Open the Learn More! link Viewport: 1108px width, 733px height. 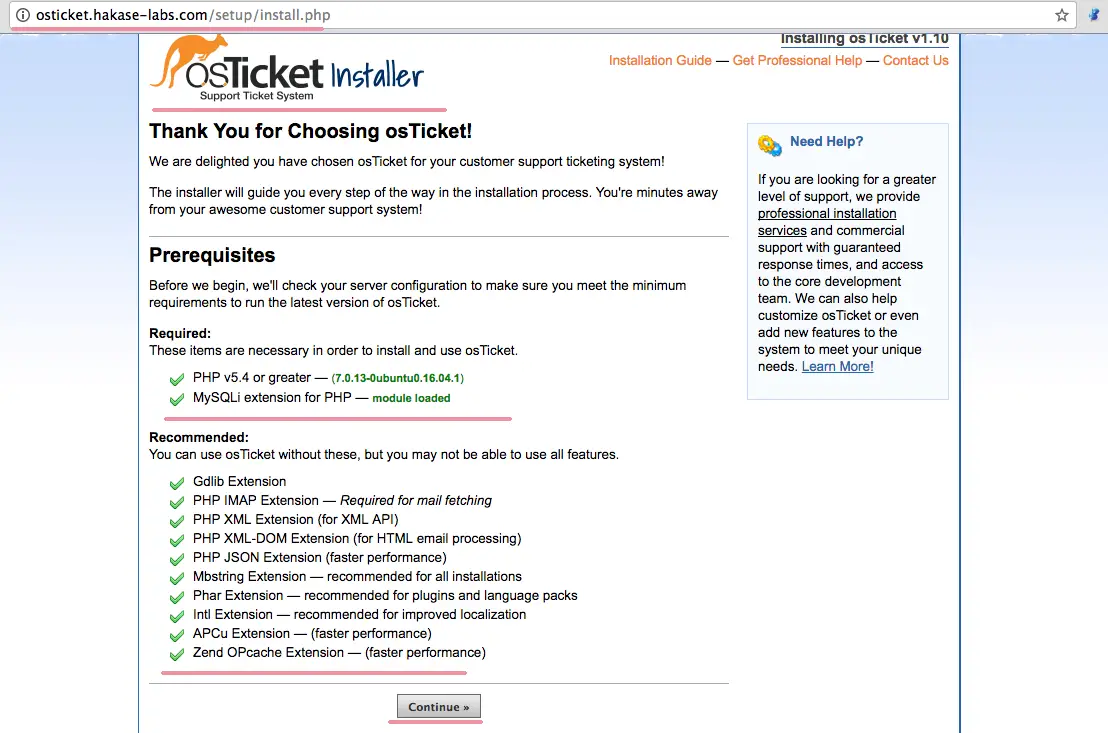tap(837, 367)
